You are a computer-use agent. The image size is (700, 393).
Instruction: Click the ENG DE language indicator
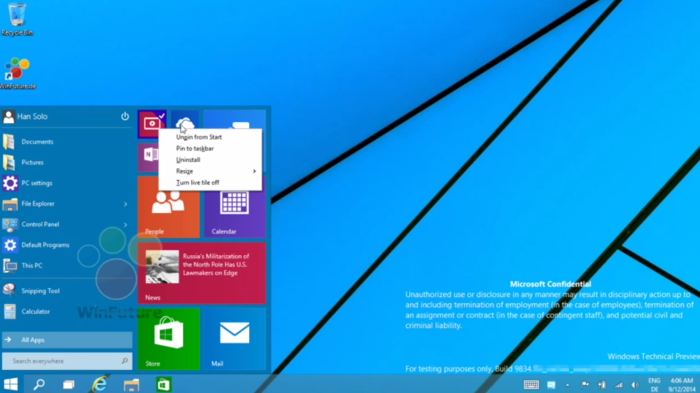click(x=654, y=385)
